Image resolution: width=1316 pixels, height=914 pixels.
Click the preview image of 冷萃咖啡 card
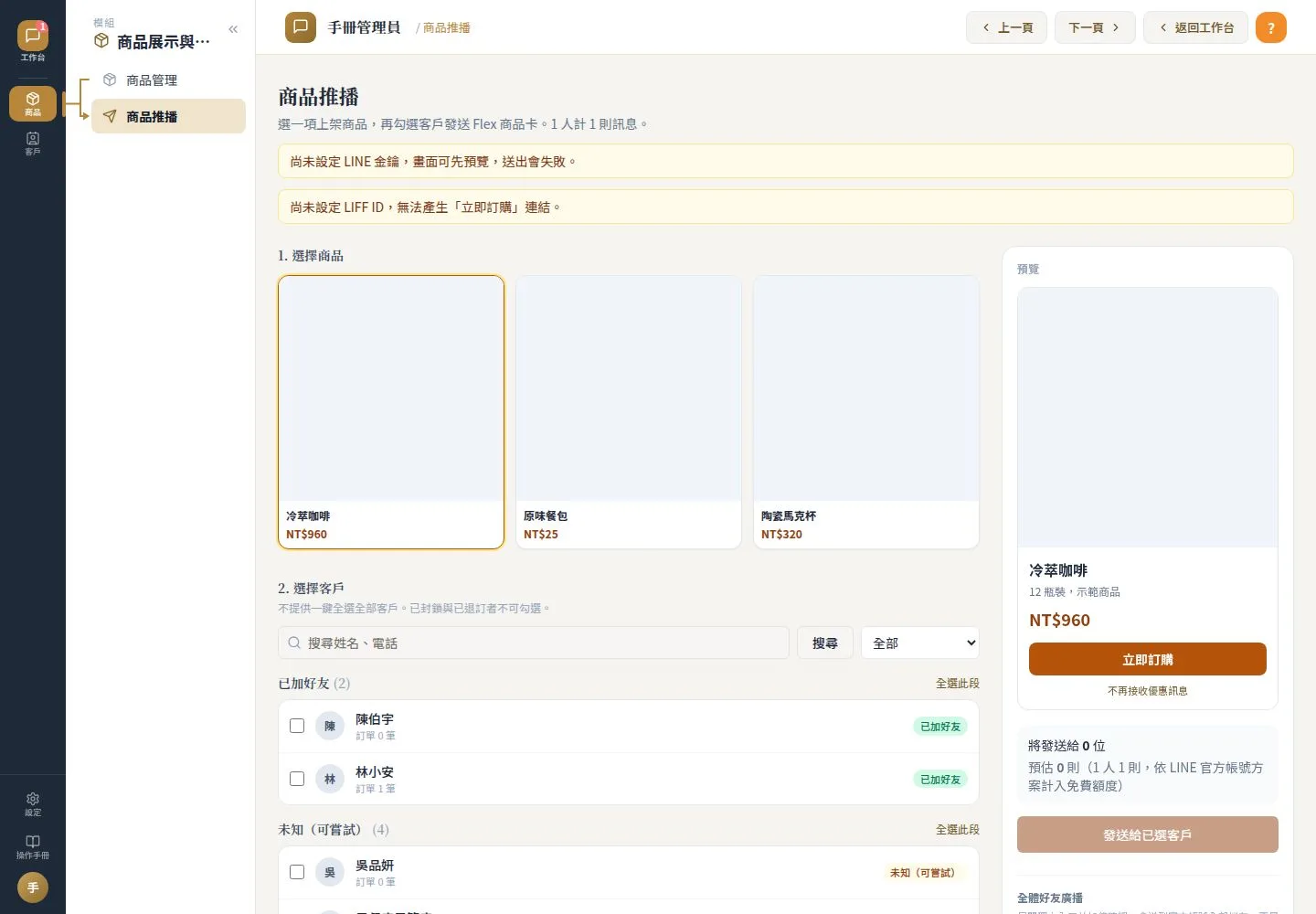pos(1148,418)
